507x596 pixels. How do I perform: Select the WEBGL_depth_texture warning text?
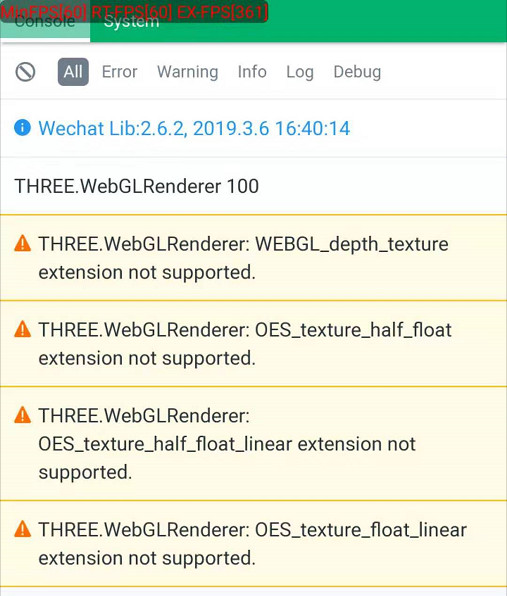point(243,258)
